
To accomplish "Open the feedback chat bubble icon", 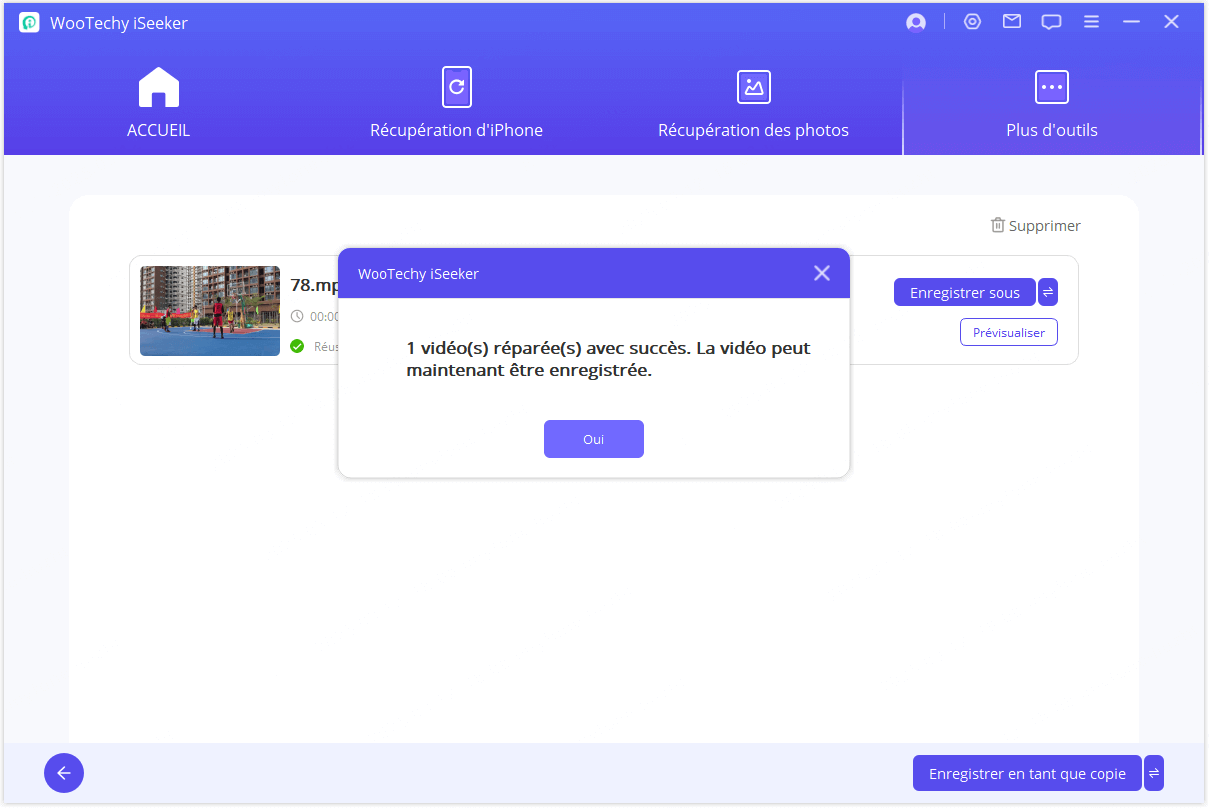I will click(1051, 22).
